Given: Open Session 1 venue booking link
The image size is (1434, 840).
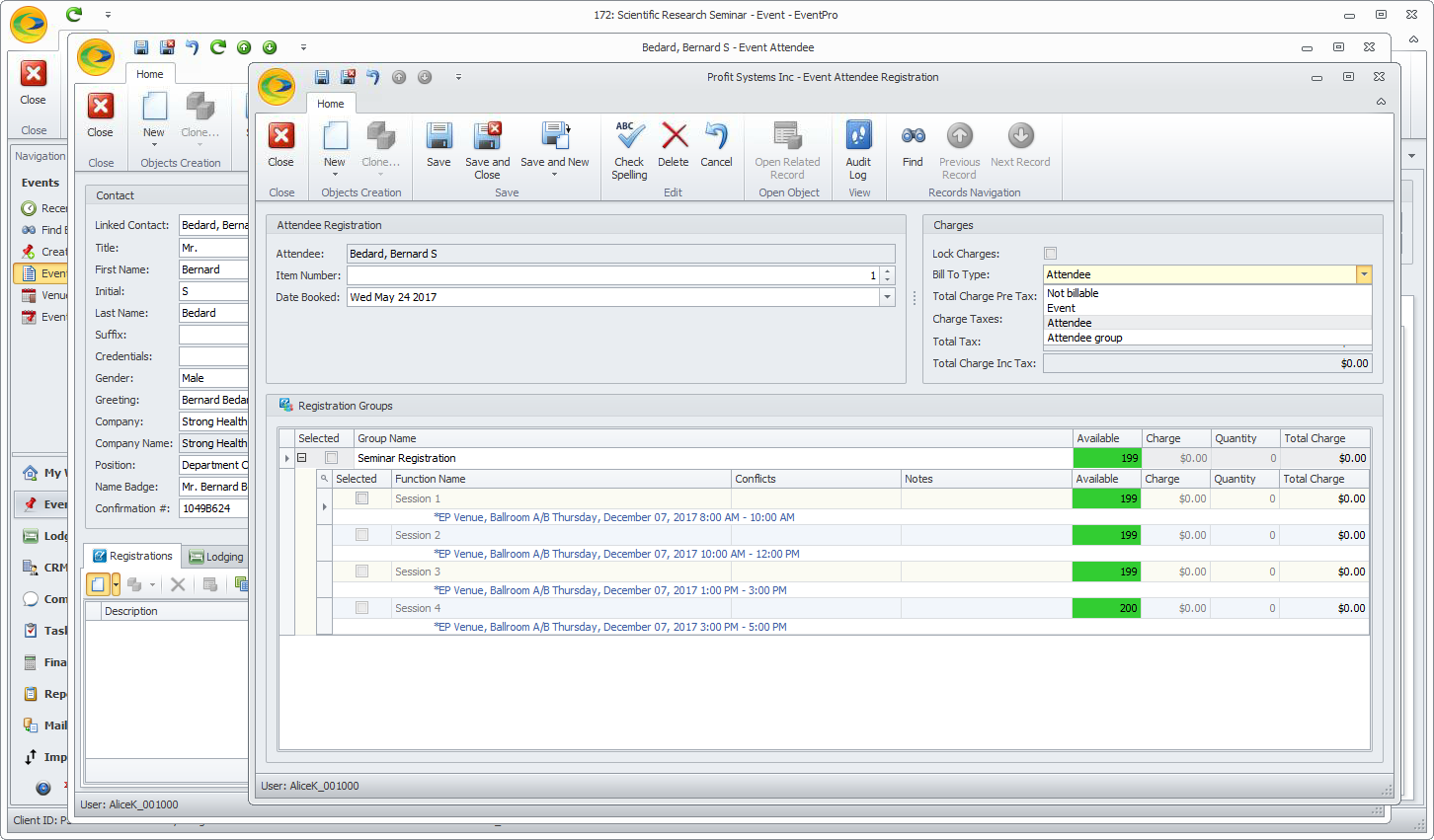Looking at the screenshot, I should coord(614,517).
